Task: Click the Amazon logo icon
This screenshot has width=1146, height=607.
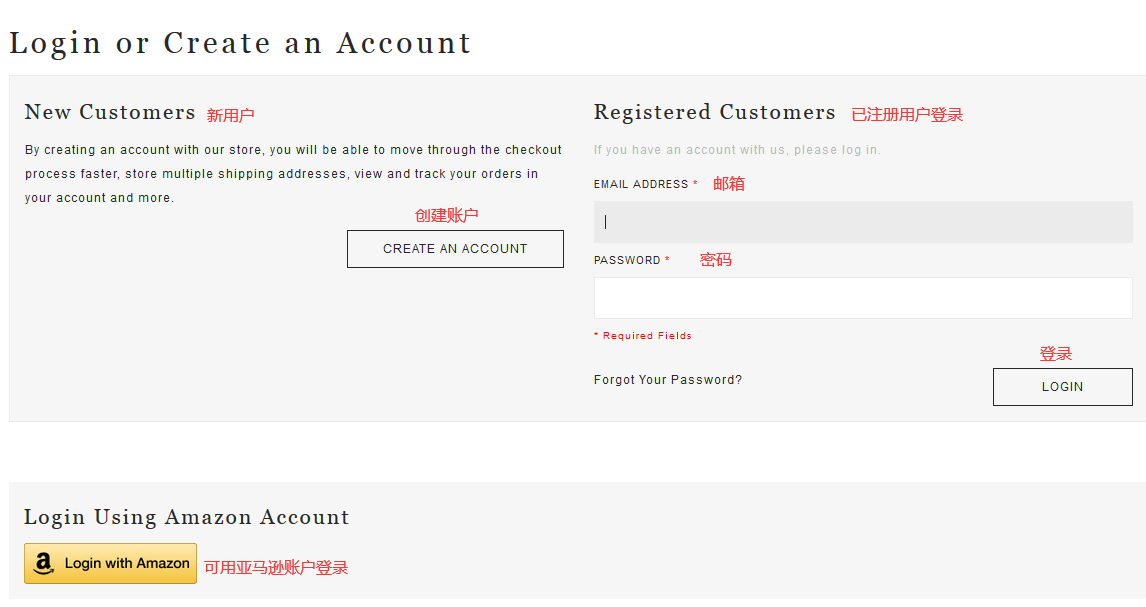Action: (x=43, y=564)
